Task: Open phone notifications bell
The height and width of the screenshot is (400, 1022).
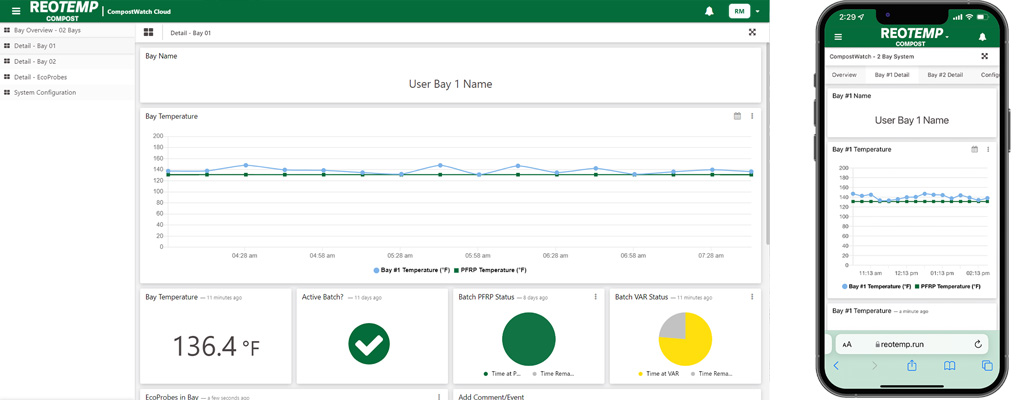Action: click(x=982, y=37)
